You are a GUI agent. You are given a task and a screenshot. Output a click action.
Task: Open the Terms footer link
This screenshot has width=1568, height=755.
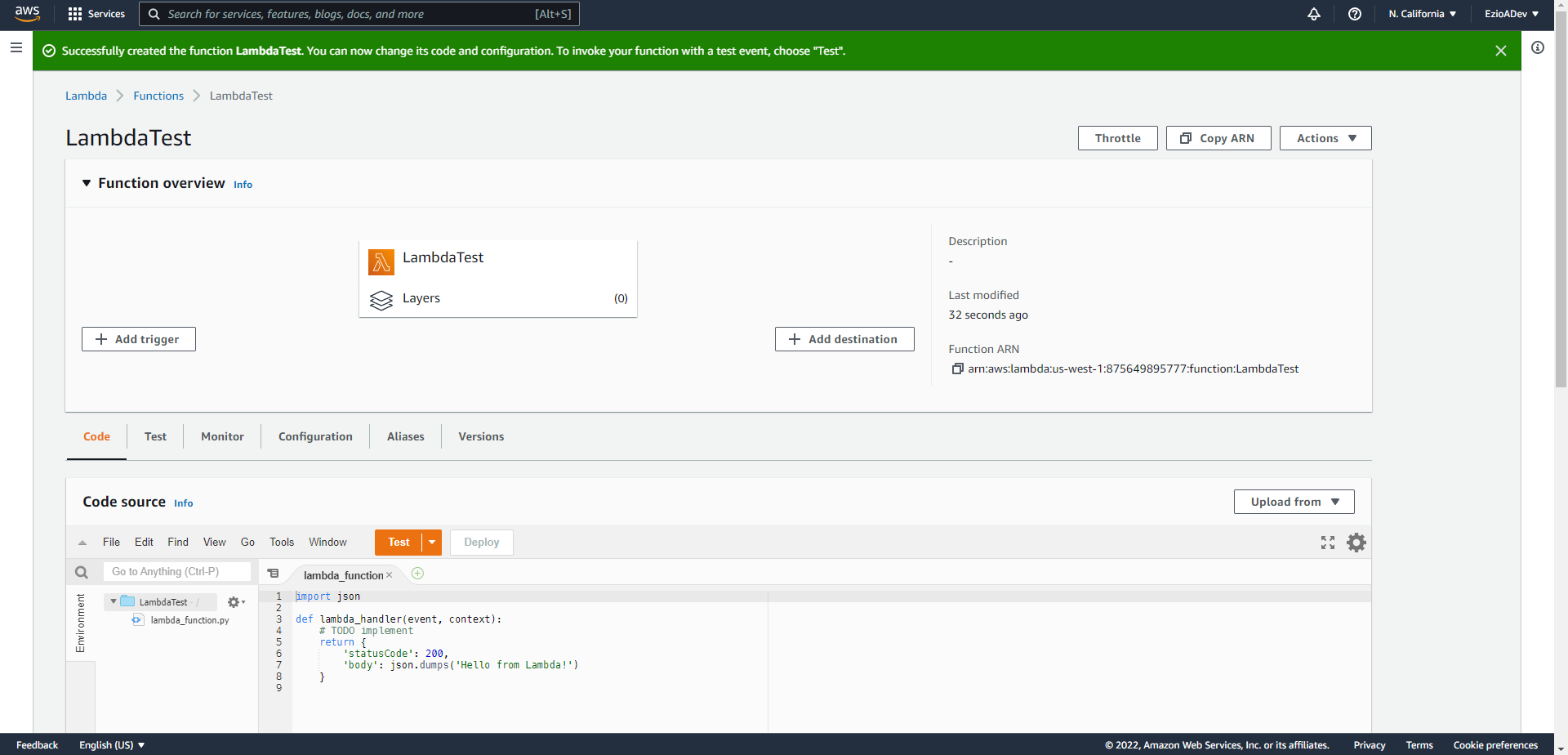1419,745
